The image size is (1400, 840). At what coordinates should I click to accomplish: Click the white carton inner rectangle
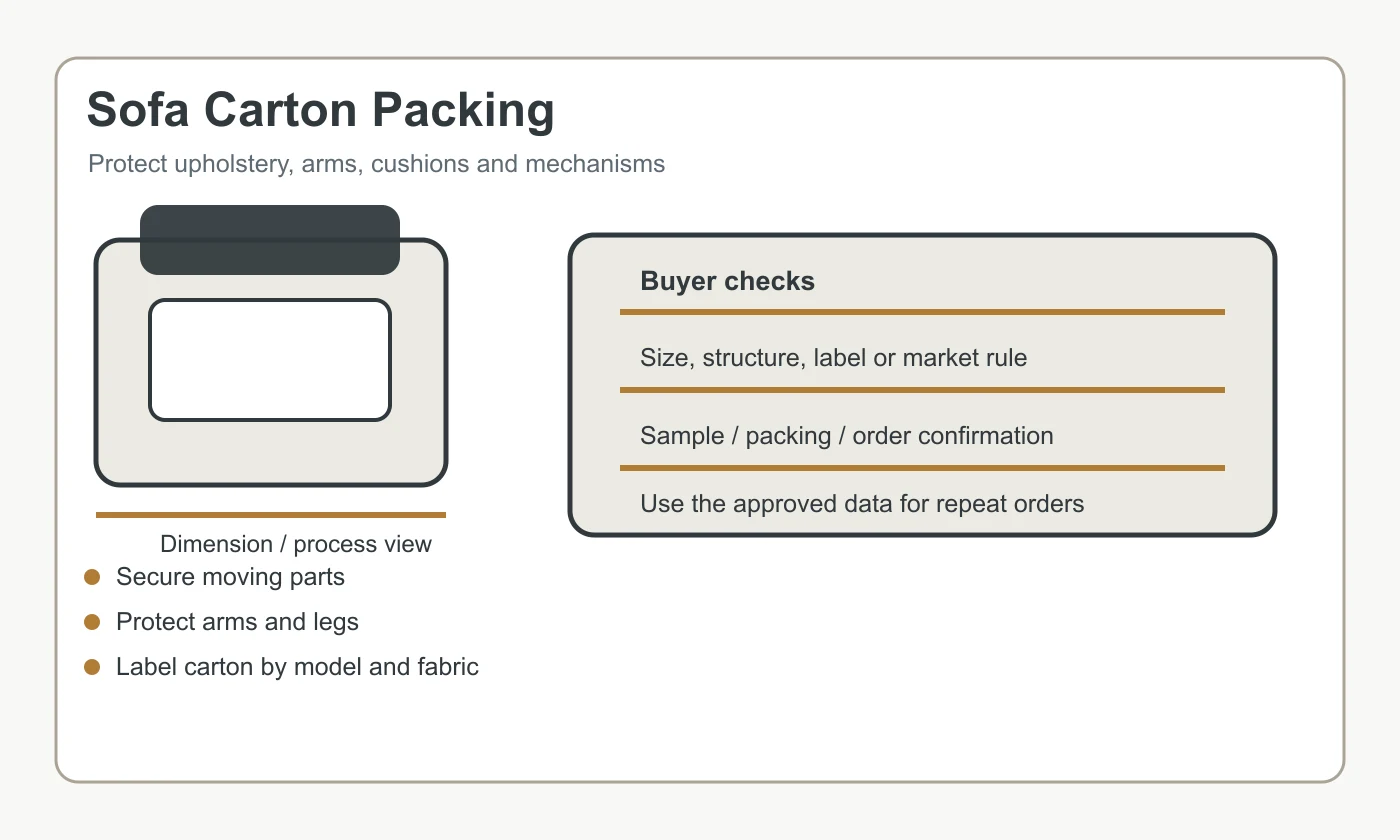pos(270,360)
